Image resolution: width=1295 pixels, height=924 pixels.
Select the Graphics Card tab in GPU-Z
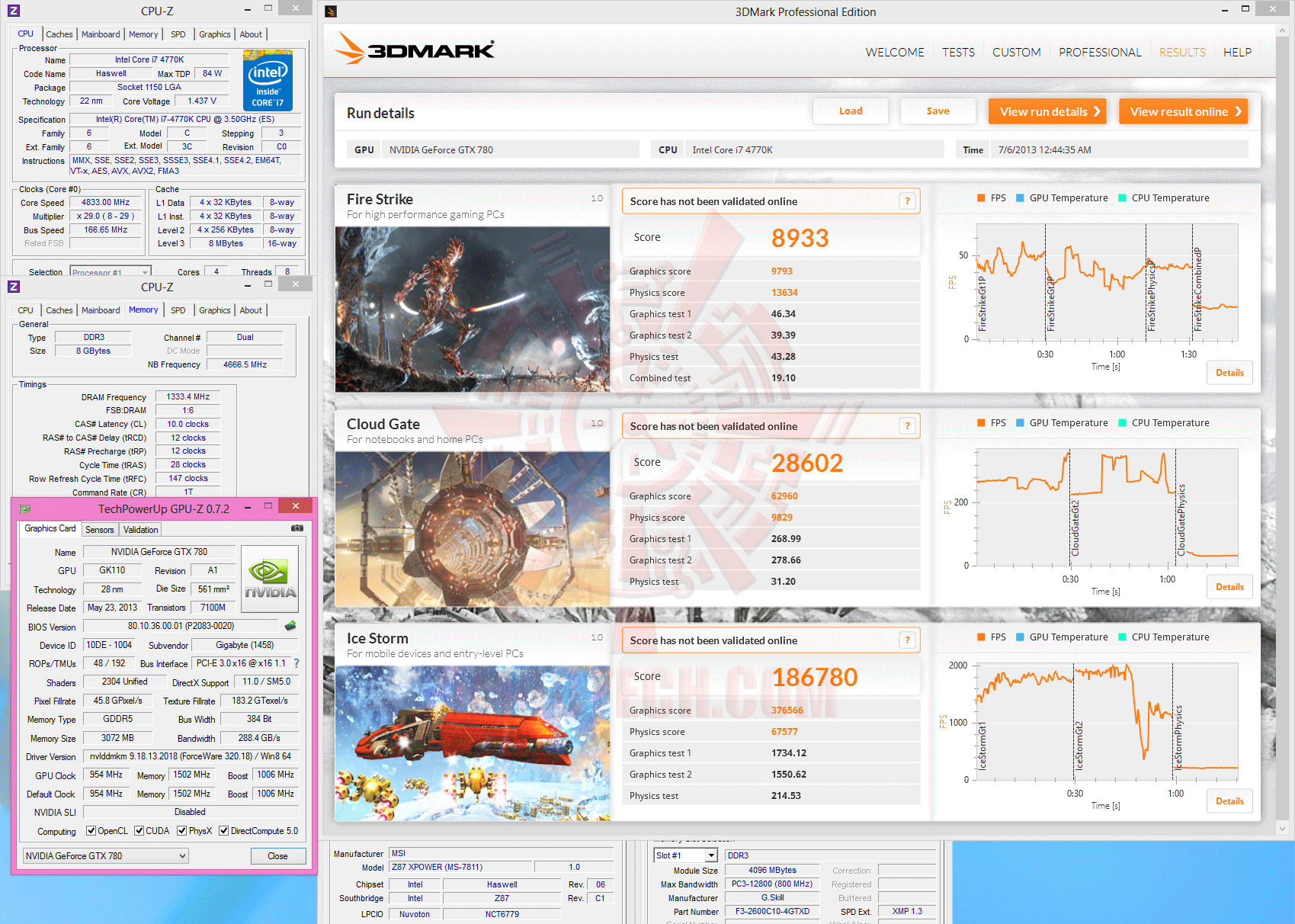(x=50, y=528)
